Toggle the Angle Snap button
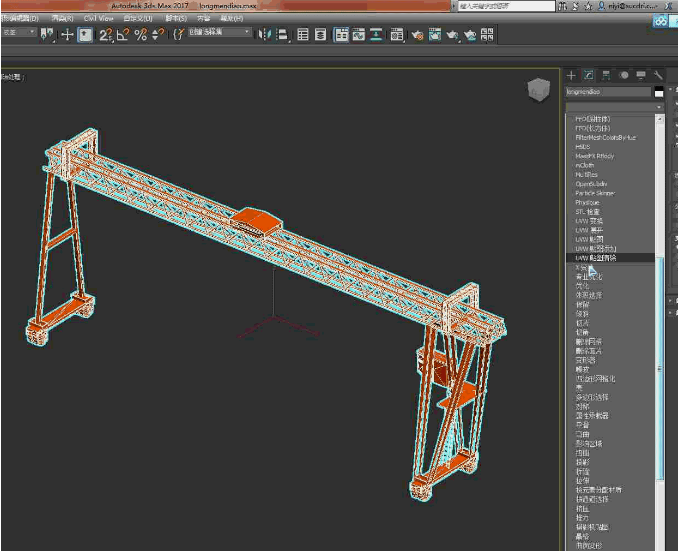 coord(123,35)
